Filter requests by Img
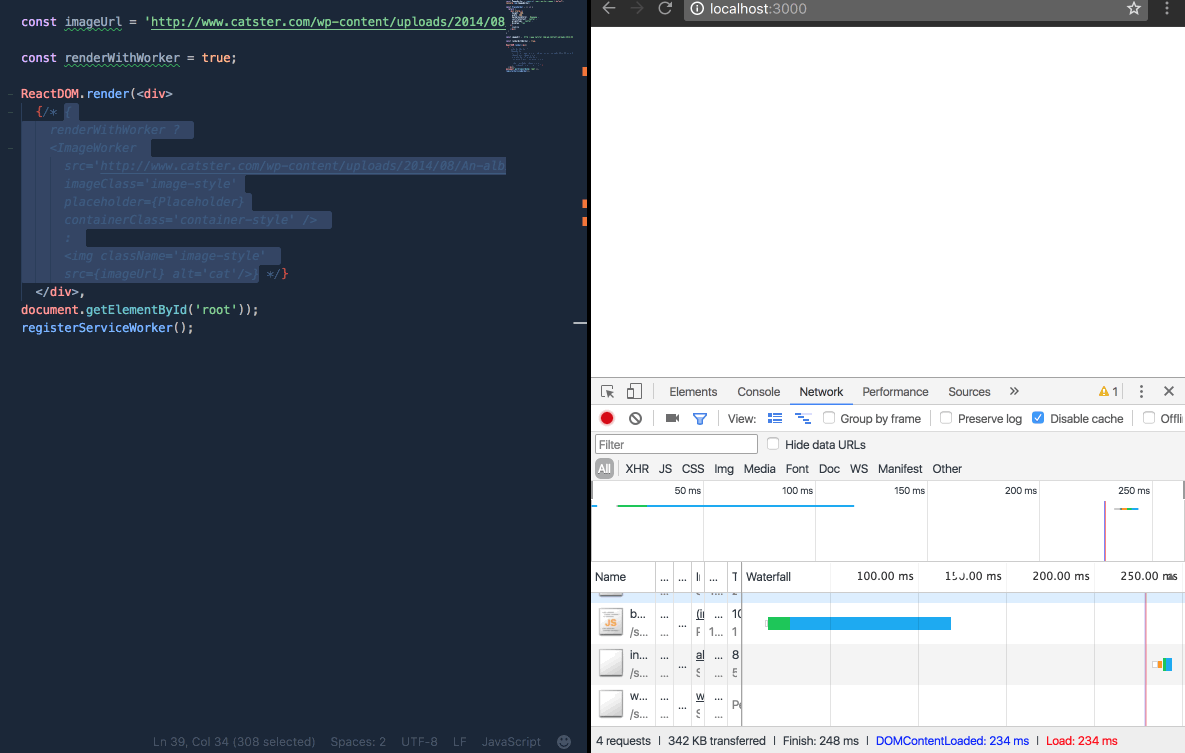Image resolution: width=1185 pixels, height=753 pixels. click(x=724, y=469)
